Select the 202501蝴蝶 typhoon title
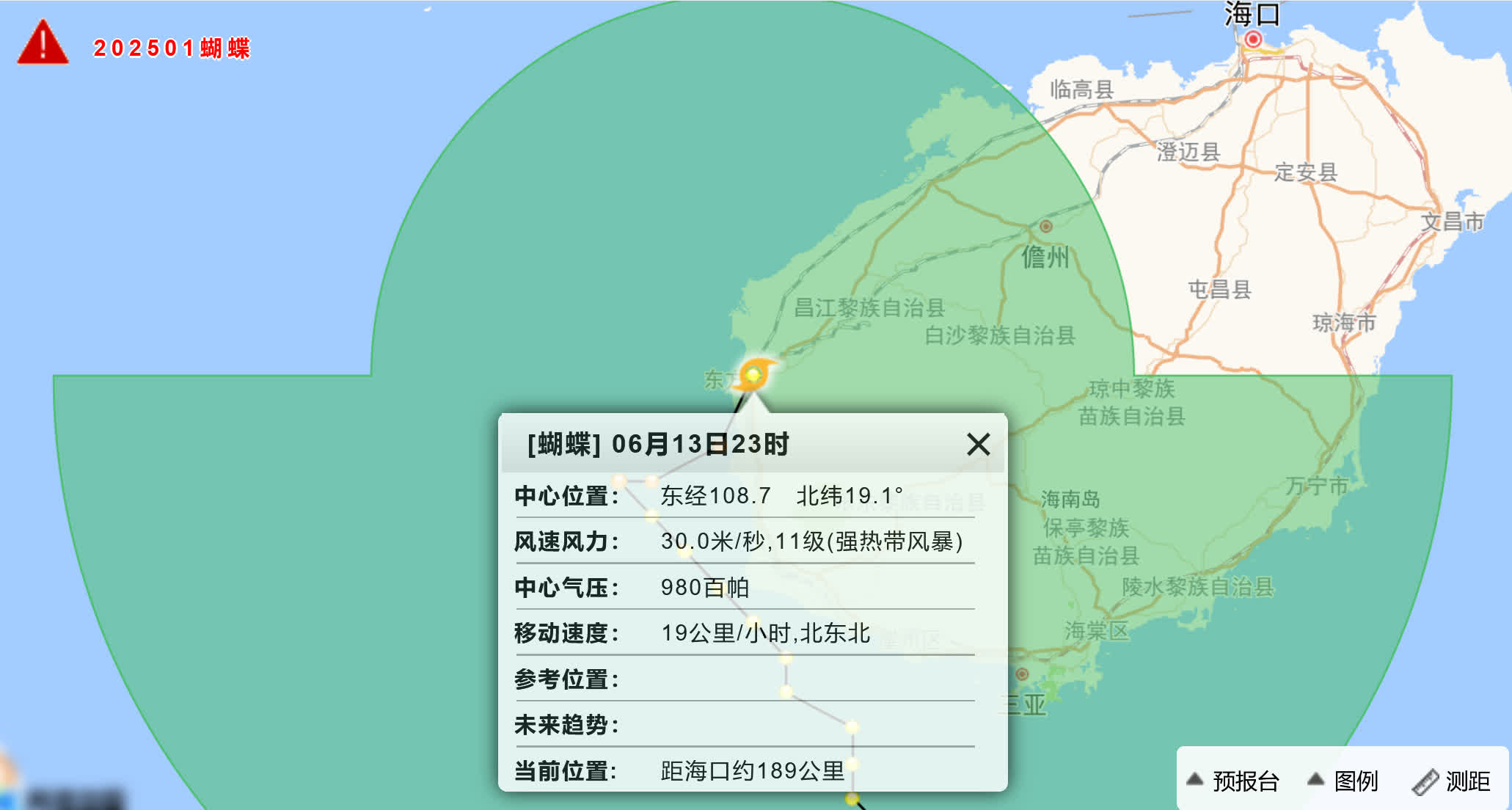 coord(171,48)
